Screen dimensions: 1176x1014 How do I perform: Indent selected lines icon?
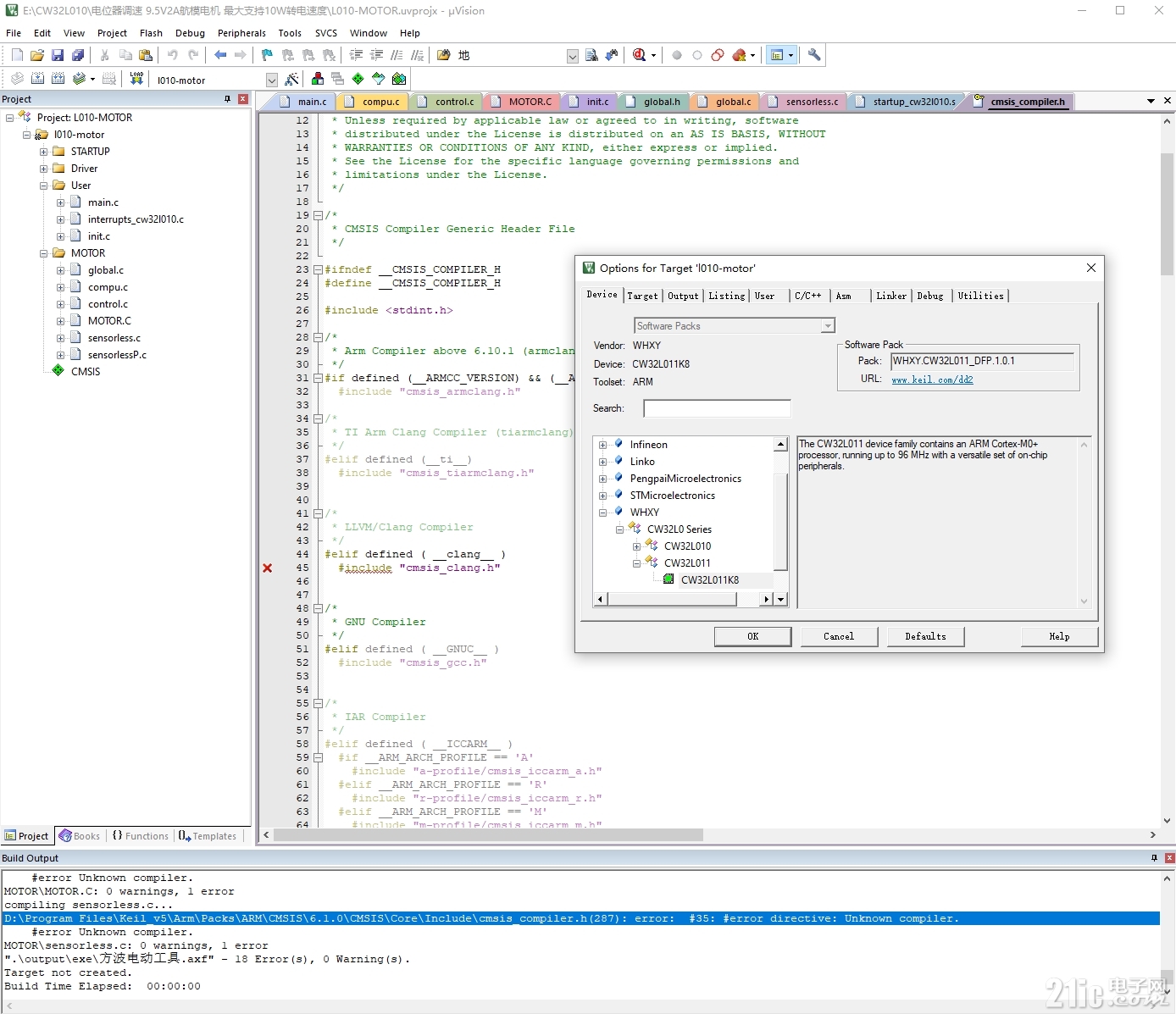pyautogui.click(x=356, y=55)
